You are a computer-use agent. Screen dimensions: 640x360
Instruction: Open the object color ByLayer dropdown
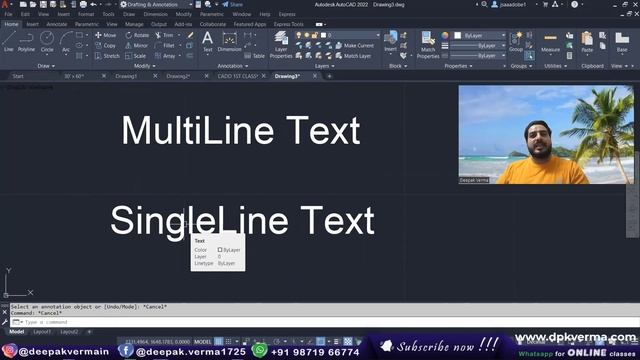[x=480, y=36]
